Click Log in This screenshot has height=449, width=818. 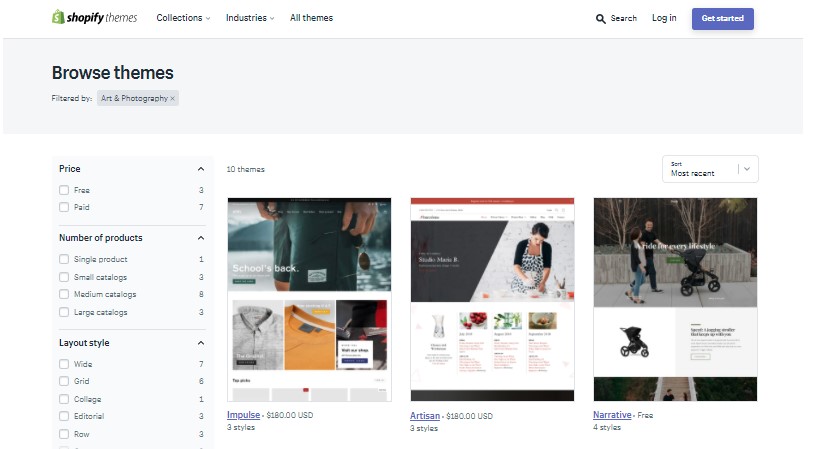tap(664, 18)
